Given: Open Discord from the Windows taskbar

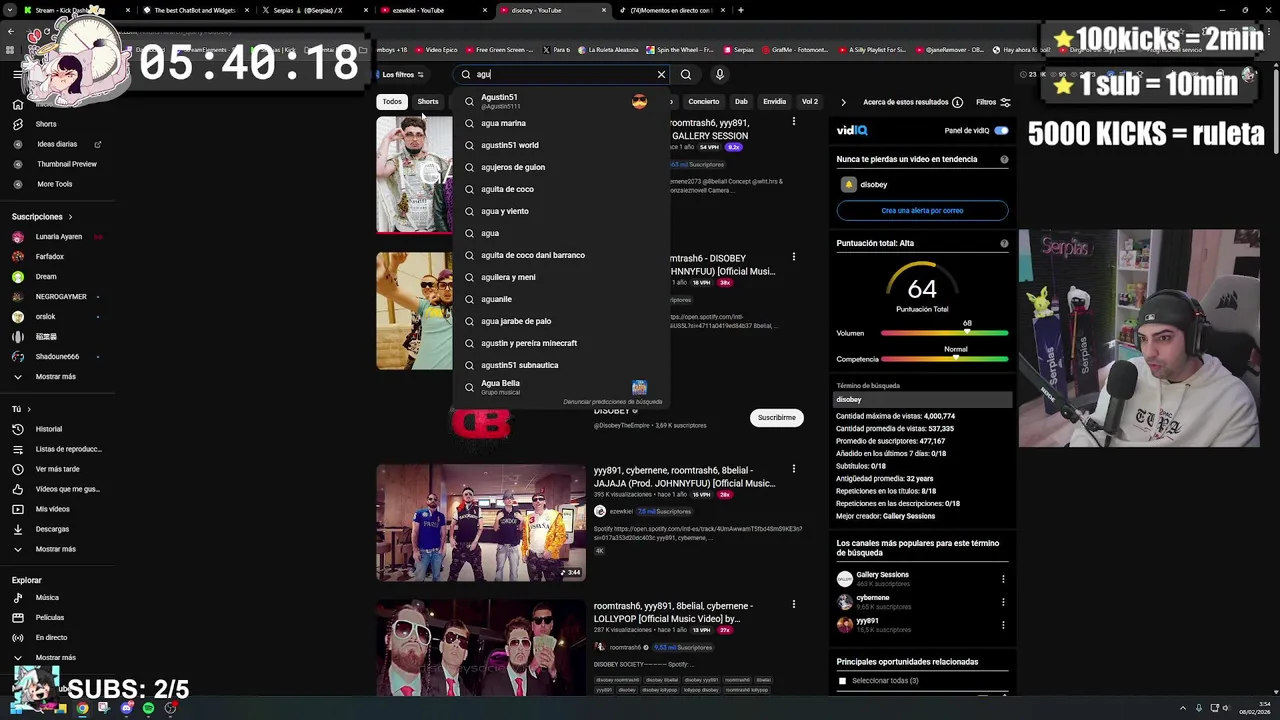Looking at the screenshot, I should [x=126, y=708].
